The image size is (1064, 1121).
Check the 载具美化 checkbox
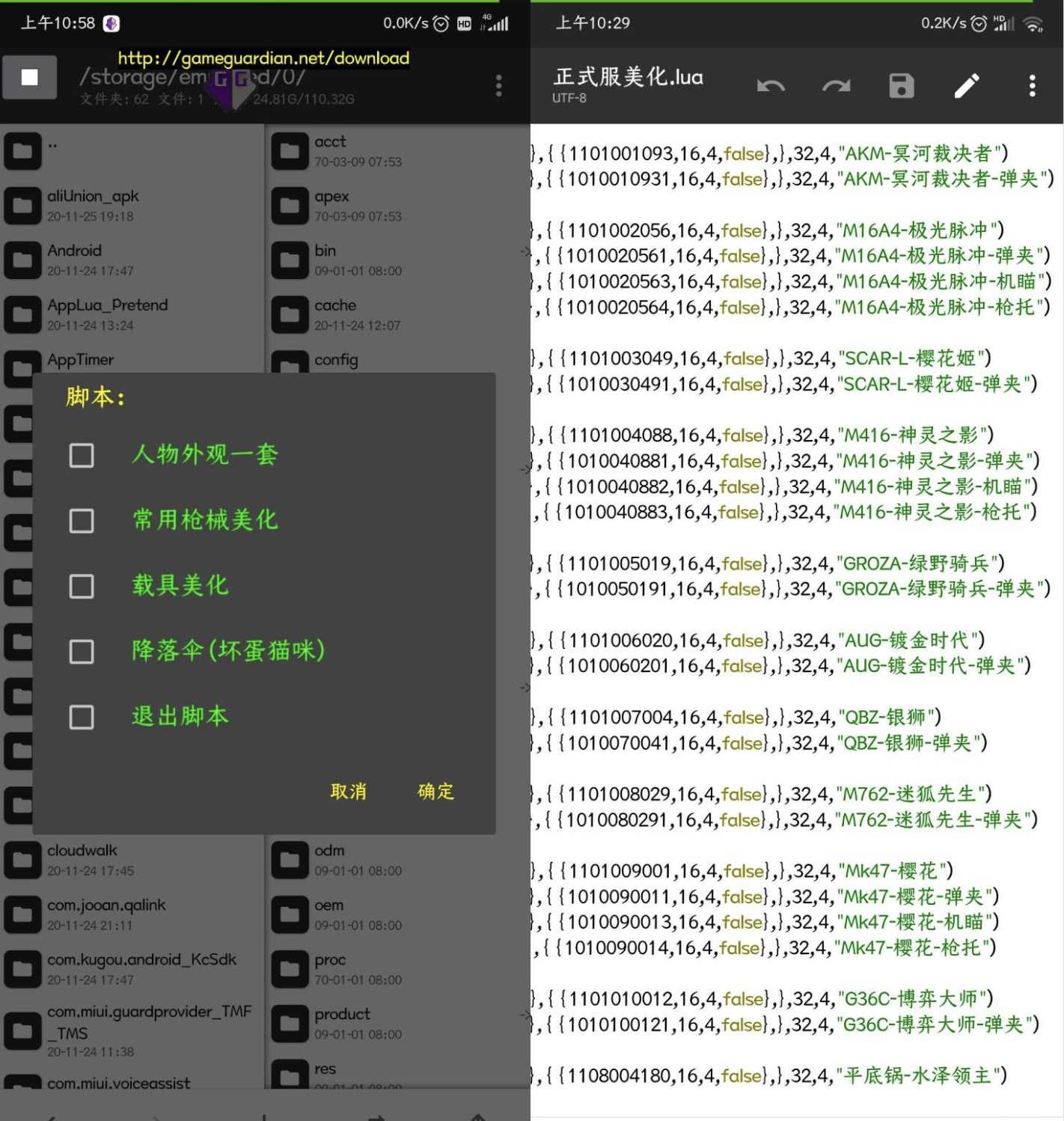coord(82,587)
